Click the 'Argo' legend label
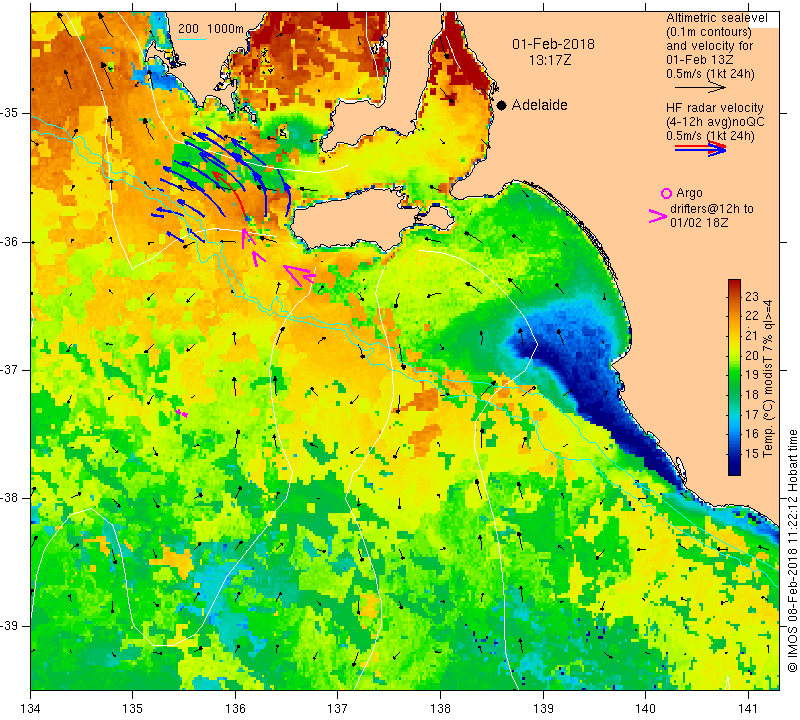Viewport: 800px width, 720px height. tap(689, 193)
